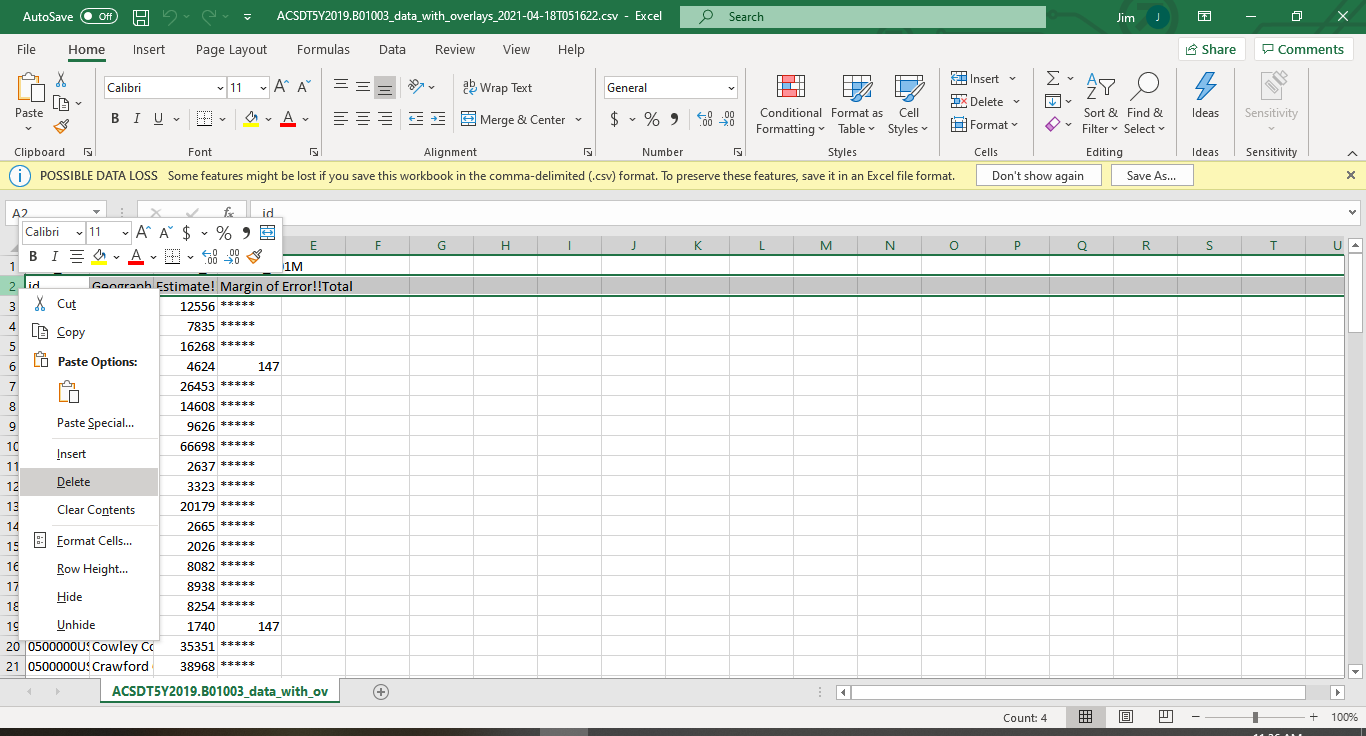This screenshot has height=736, width=1366.
Task: Toggle Bold in the mini toolbar
Action: [x=33, y=257]
